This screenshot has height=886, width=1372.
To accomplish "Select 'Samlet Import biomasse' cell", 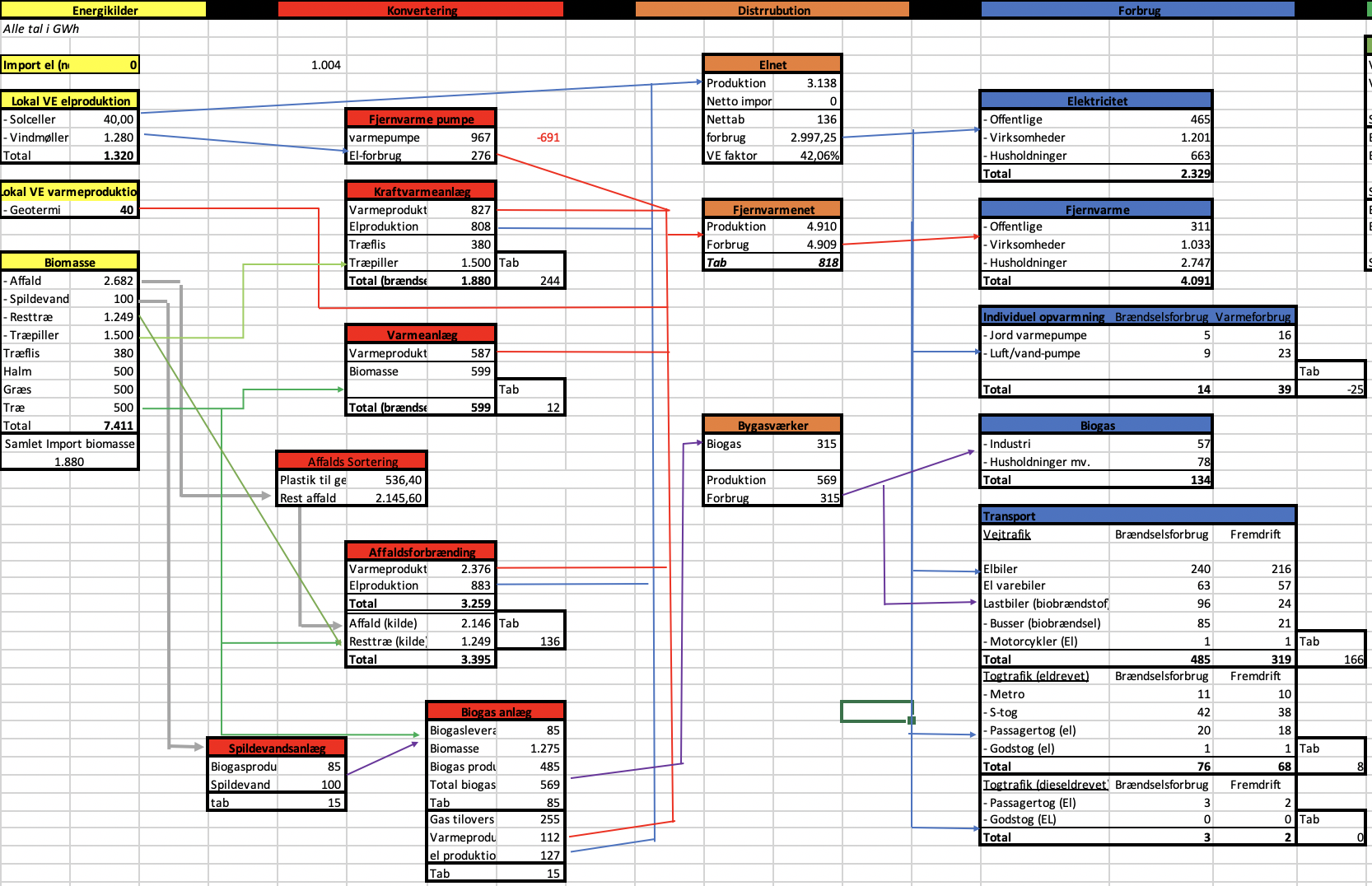I will [70, 444].
